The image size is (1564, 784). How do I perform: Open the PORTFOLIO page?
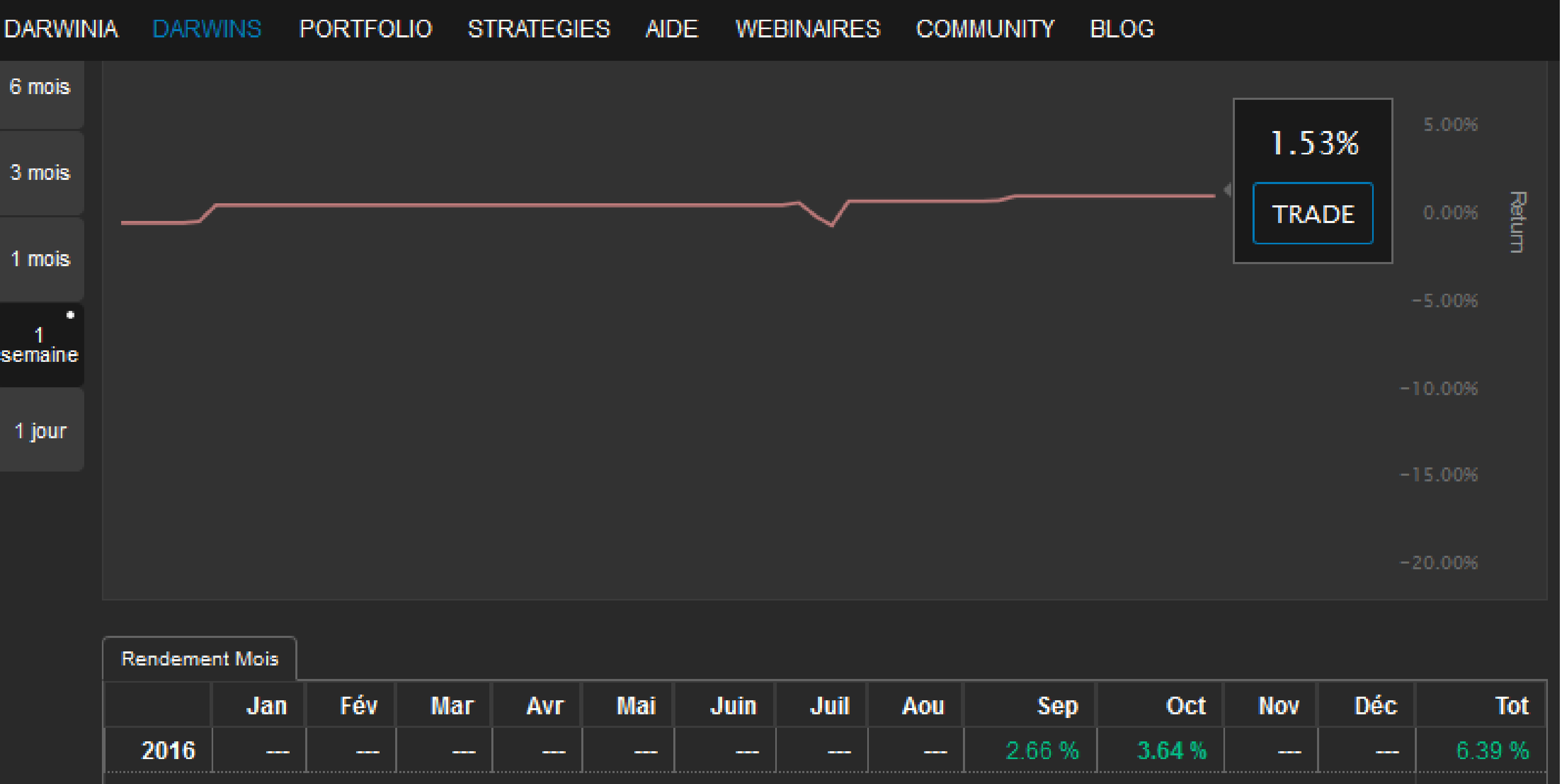[366, 29]
